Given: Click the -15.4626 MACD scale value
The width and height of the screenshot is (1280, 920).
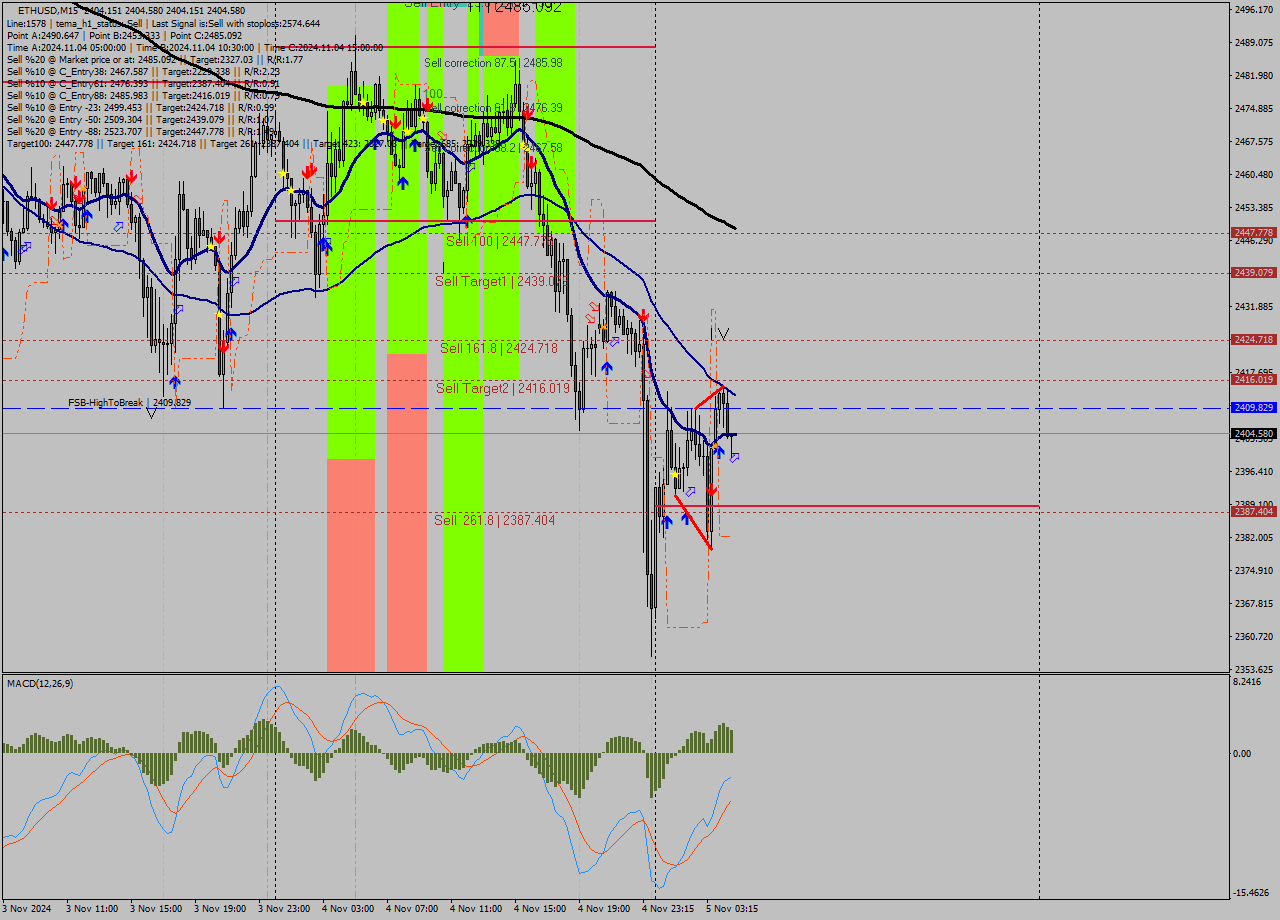Looking at the screenshot, I should (x=1253, y=892).
